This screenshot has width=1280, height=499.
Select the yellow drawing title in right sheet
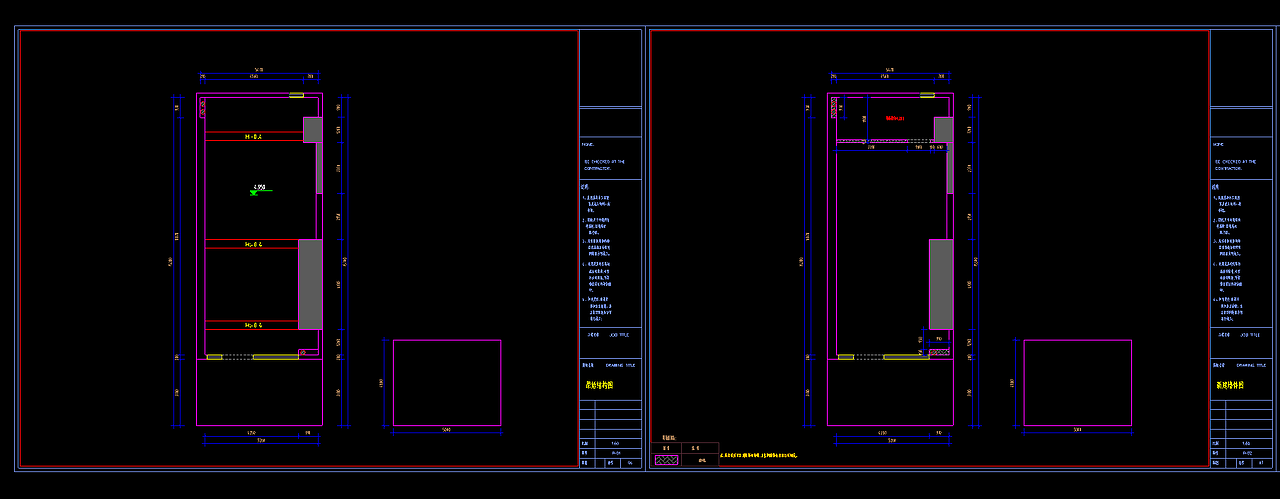click(x=1230, y=384)
